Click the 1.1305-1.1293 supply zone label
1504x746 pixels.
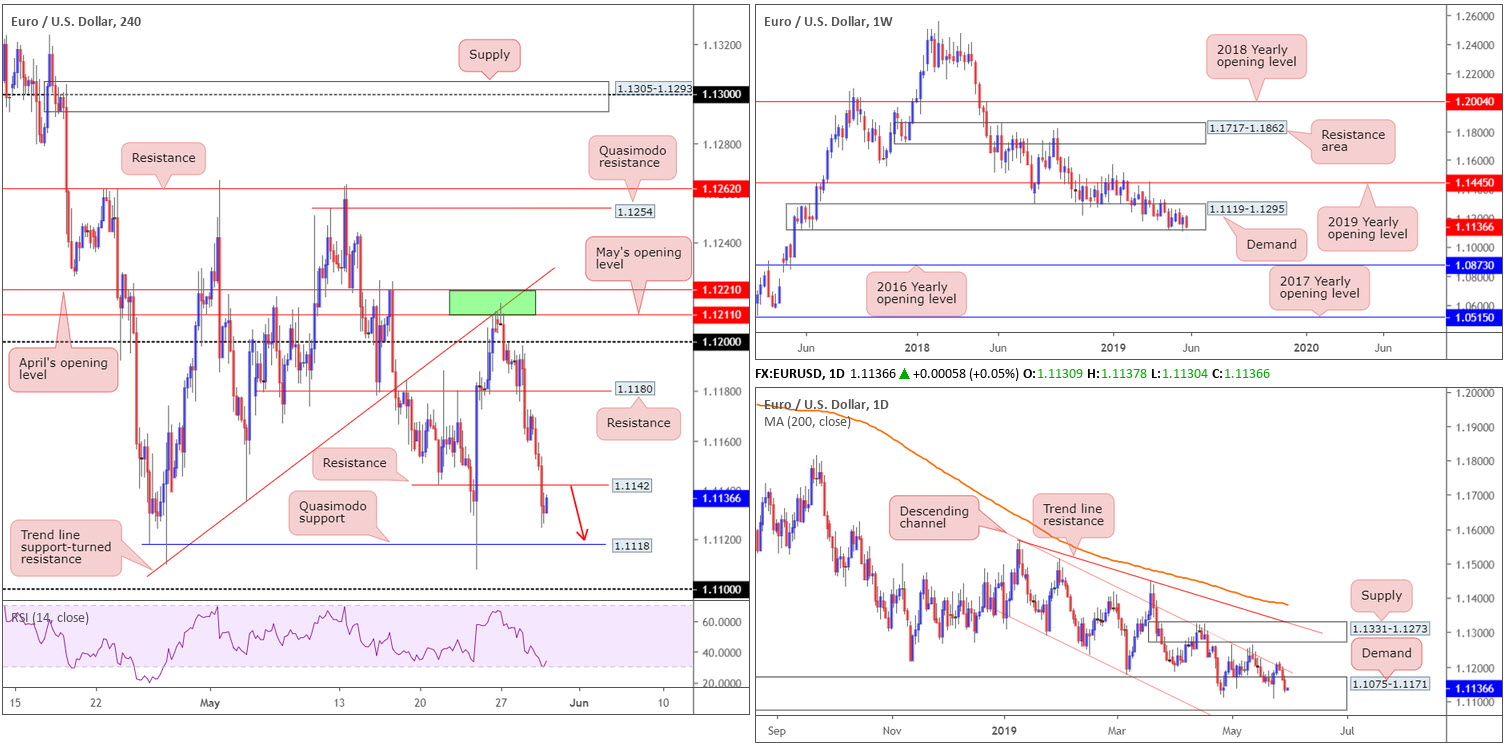[653, 89]
